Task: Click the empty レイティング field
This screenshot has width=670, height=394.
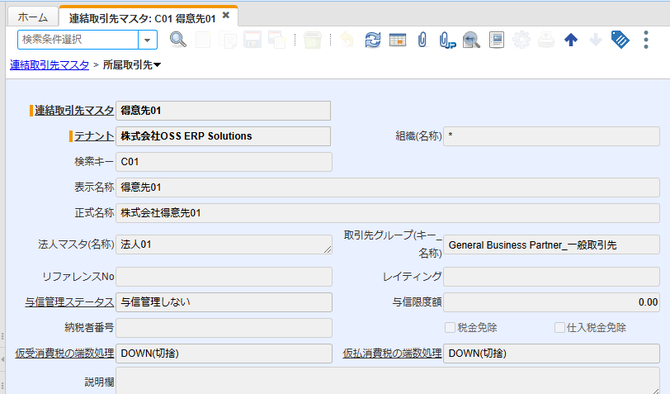Action: (x=552, y=276)
